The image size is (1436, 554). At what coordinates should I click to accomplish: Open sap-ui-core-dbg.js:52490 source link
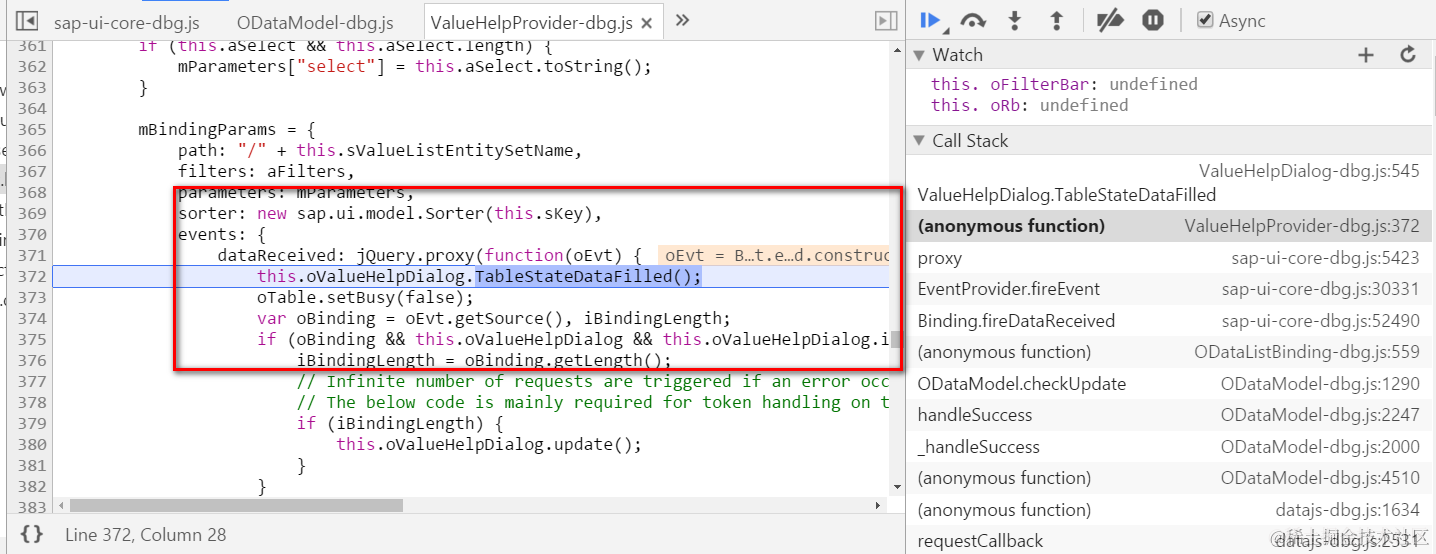[x=1320, y=321]
